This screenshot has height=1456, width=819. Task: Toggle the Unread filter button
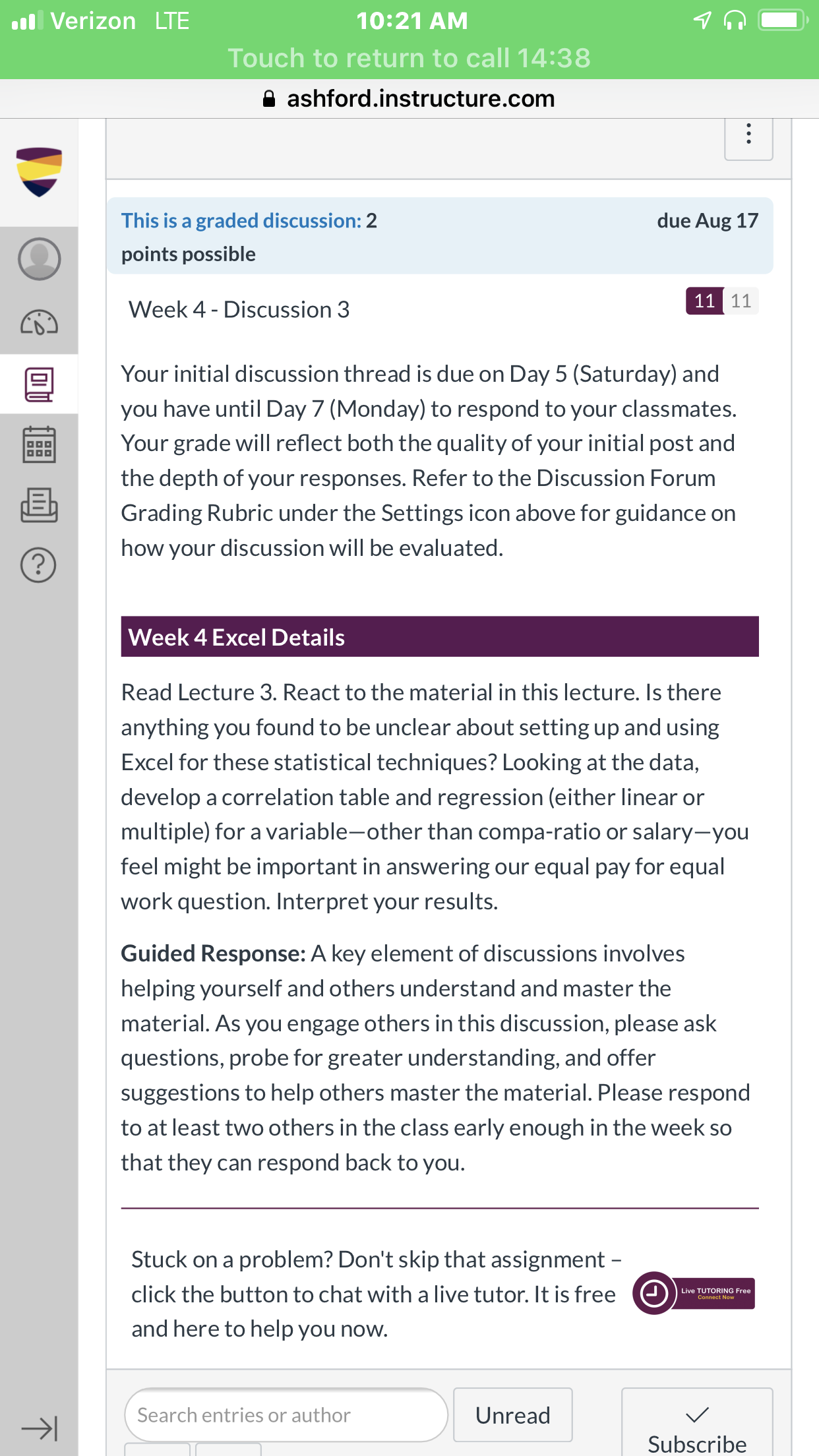pos(512,1415)
